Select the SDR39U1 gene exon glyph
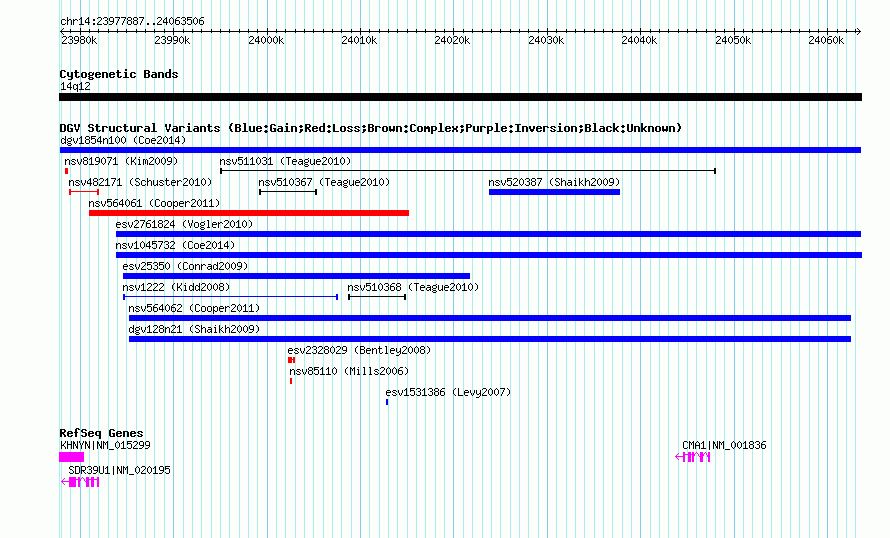Viewport: 890px width, 538px height. click(80, 482)
